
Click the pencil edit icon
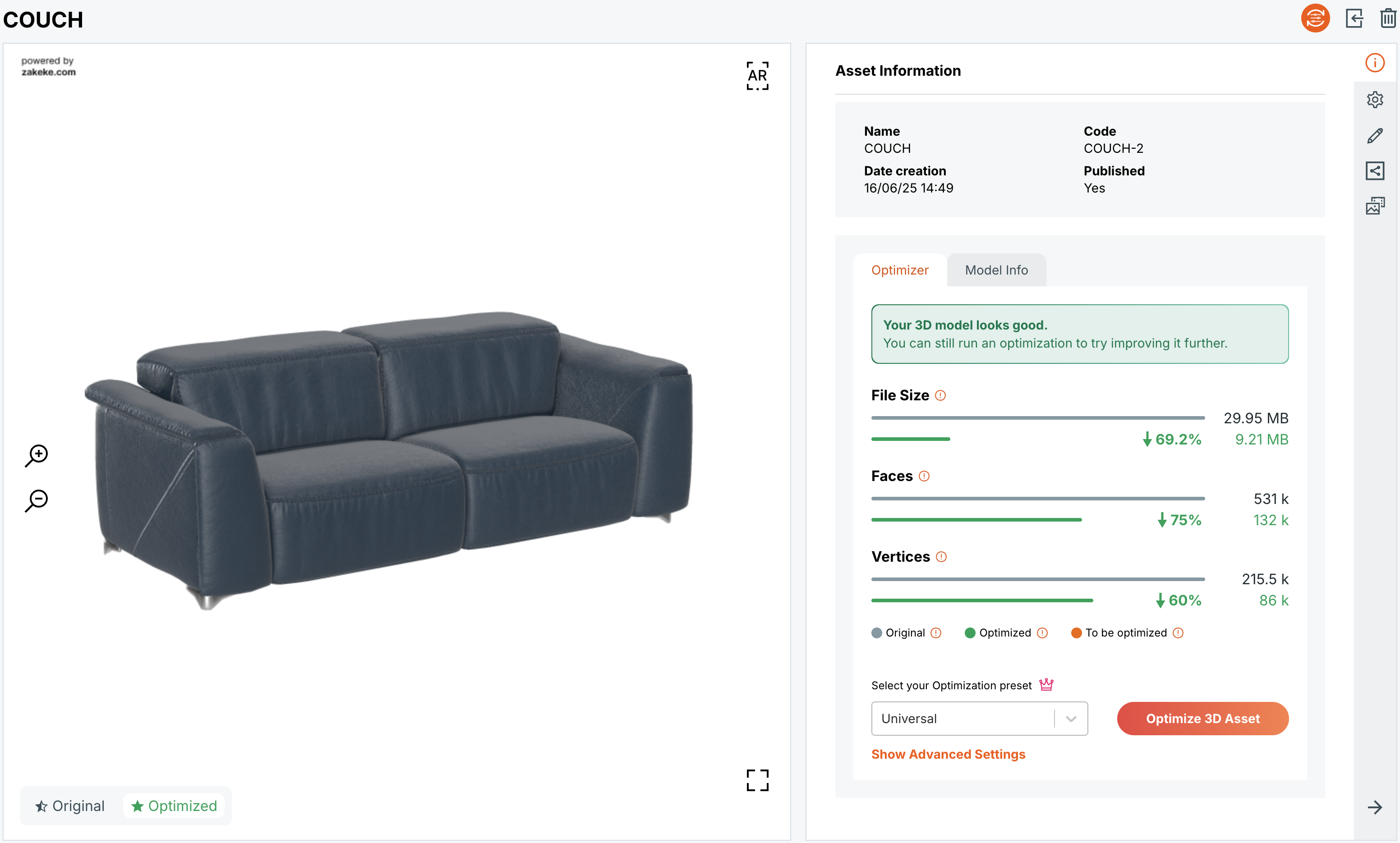pyautogui.click(x=1375, y=135)
